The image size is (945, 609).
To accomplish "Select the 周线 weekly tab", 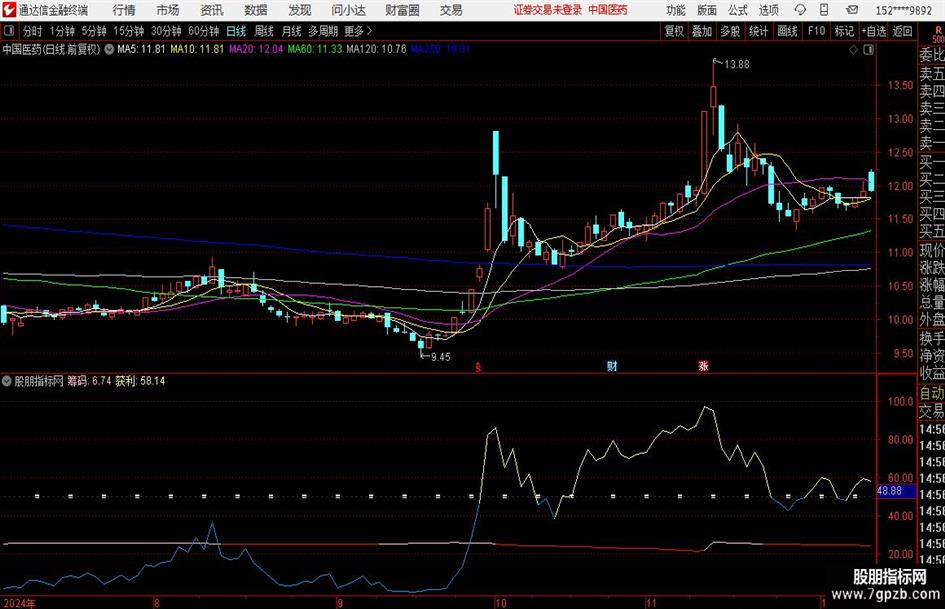I will [263, 31].
